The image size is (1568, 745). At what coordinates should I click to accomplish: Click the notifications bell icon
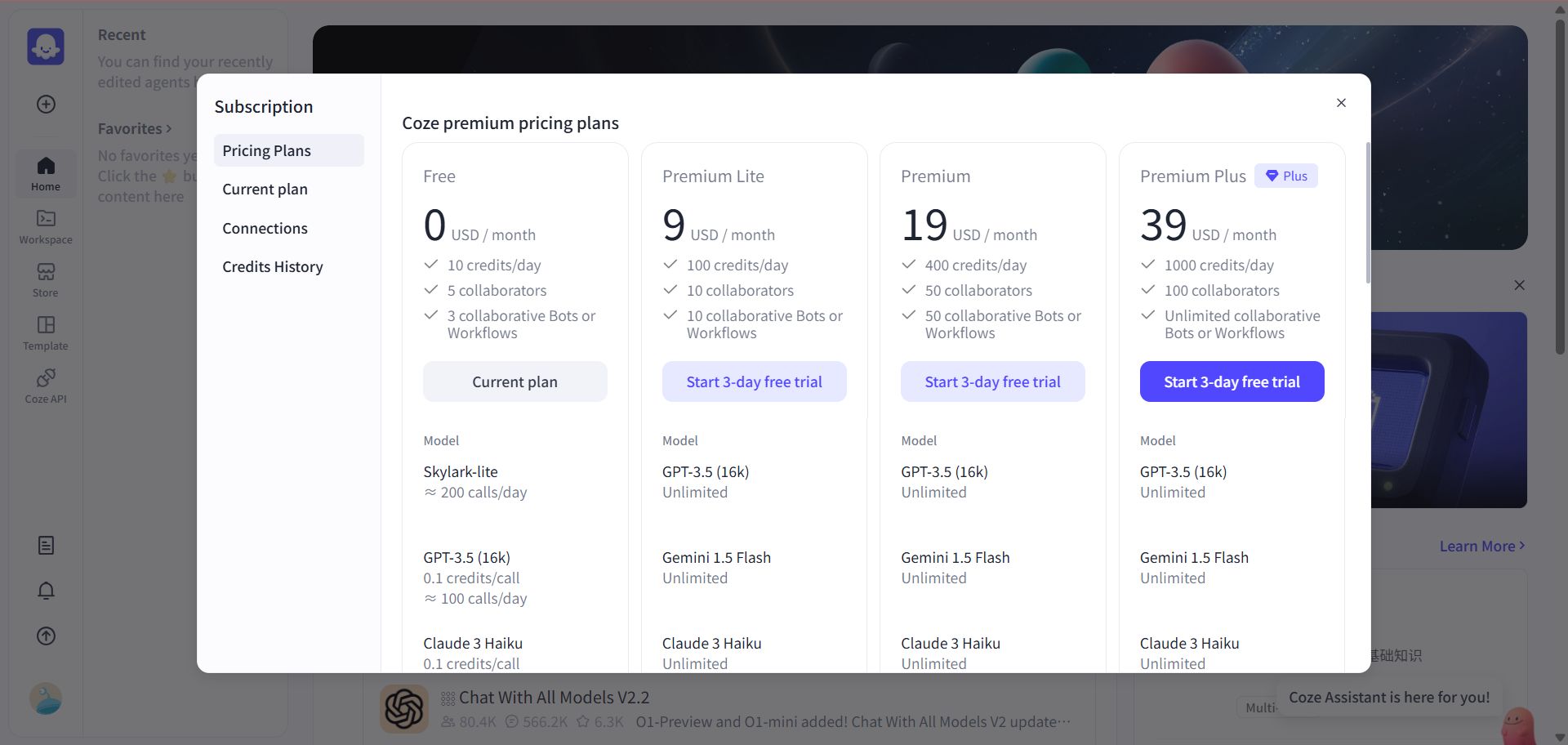(x=46, y=591)
